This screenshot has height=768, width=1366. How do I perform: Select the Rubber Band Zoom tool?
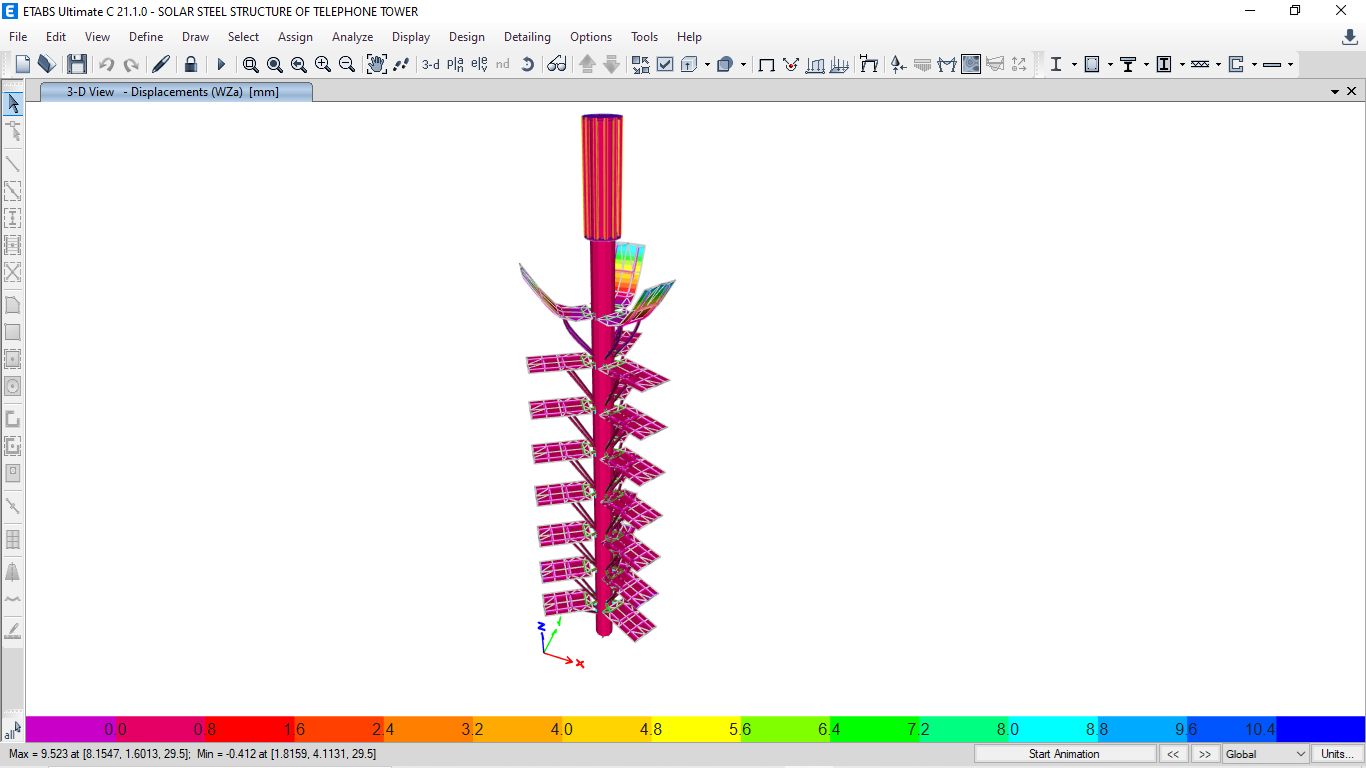[251, 63]
